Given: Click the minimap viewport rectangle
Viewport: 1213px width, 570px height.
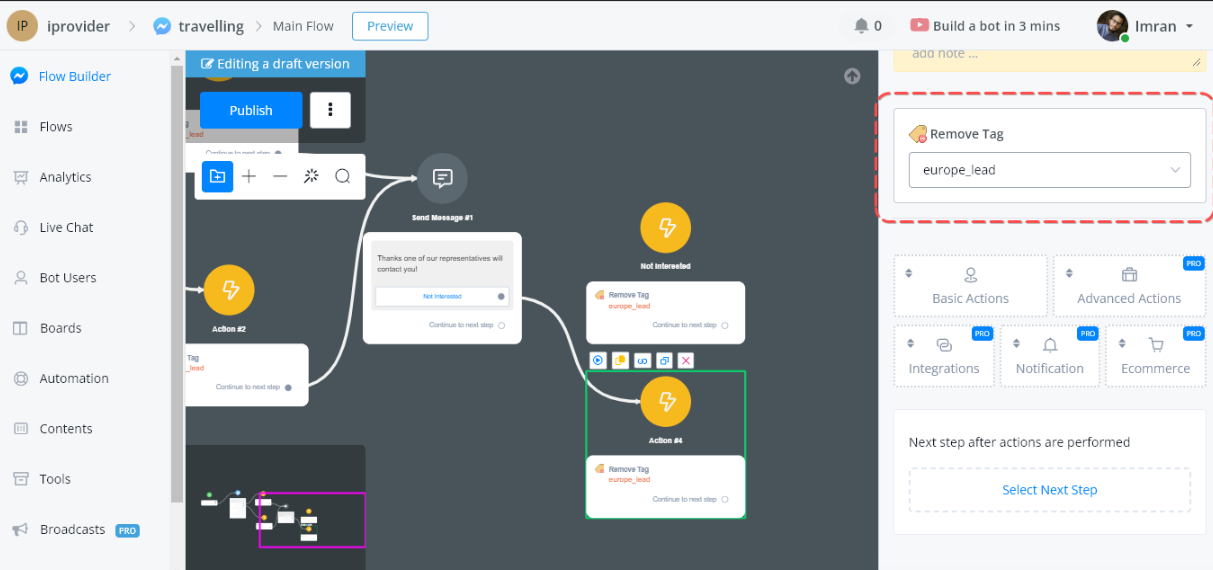Looking at the screenshot, I should [312, 520].
